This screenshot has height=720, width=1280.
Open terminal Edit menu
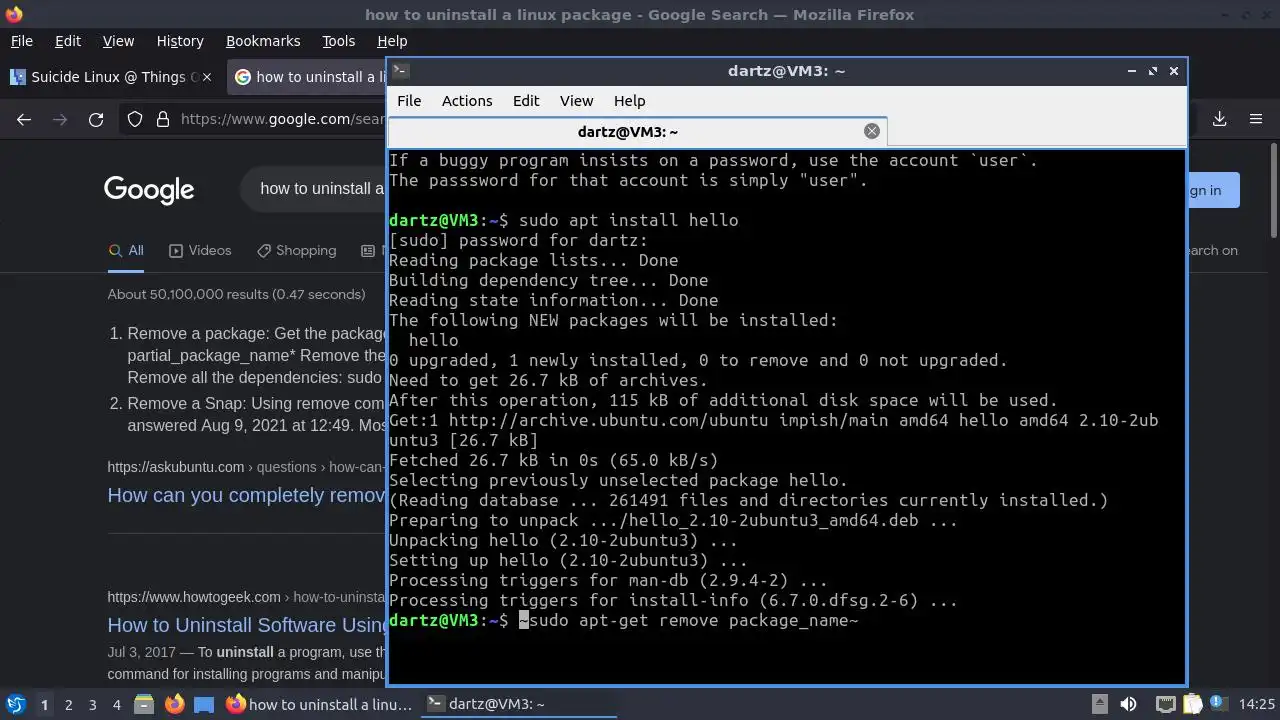pyautogui.click(x=526, y=100)
